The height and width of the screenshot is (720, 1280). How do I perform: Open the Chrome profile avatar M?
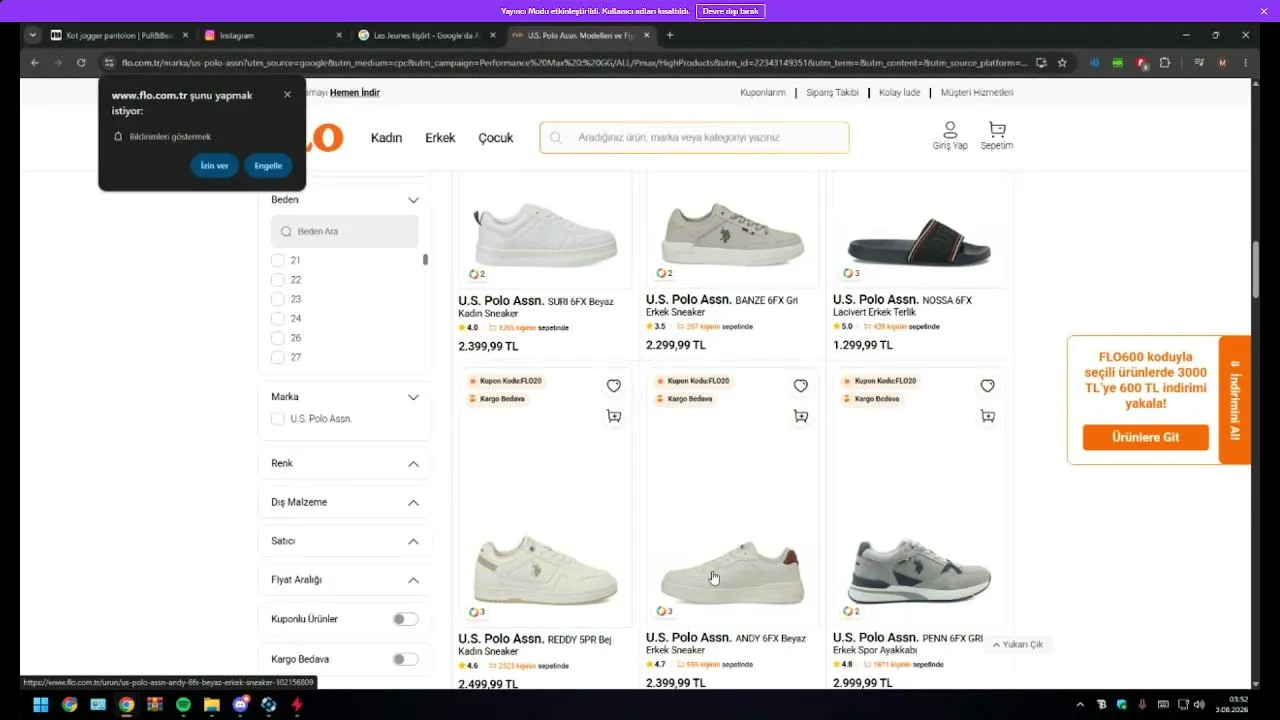pyautogui.click(x=1222, y=63)
